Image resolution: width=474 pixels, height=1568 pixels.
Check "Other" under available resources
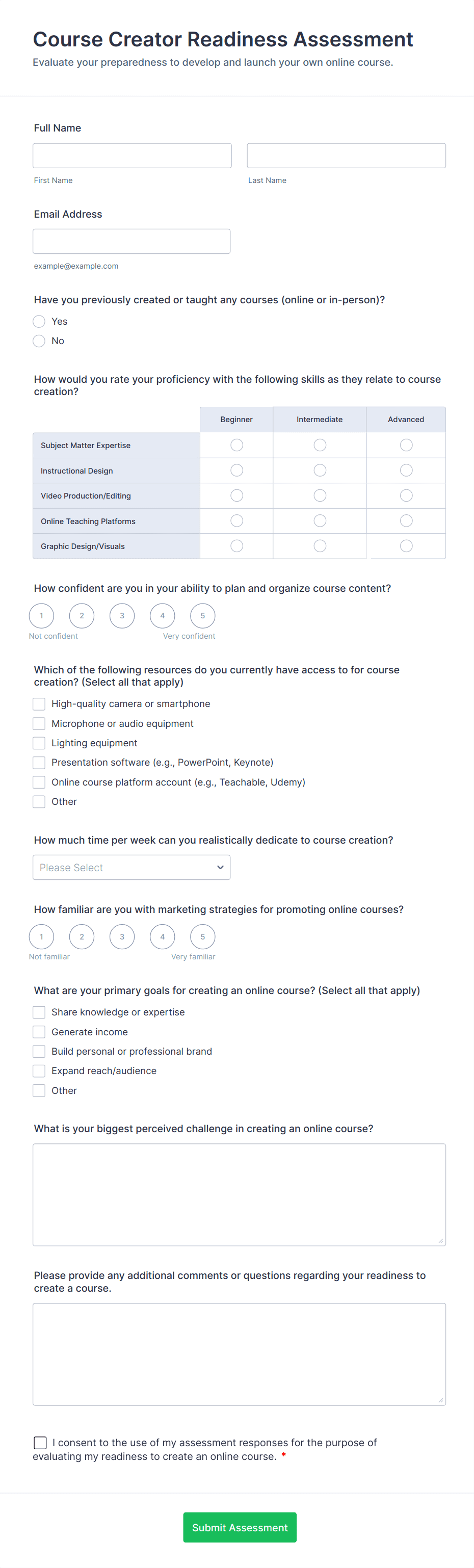[x=39, y=801]
